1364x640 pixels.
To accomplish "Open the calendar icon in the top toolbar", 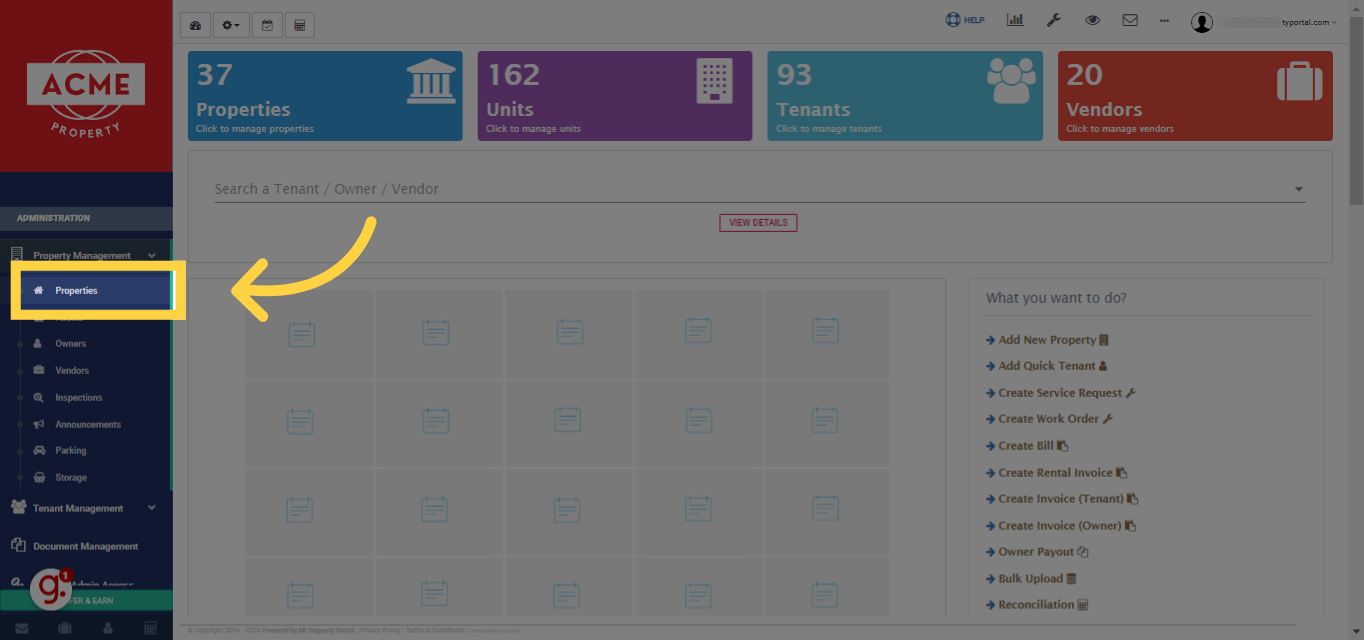I will click(x=267, y=24).
